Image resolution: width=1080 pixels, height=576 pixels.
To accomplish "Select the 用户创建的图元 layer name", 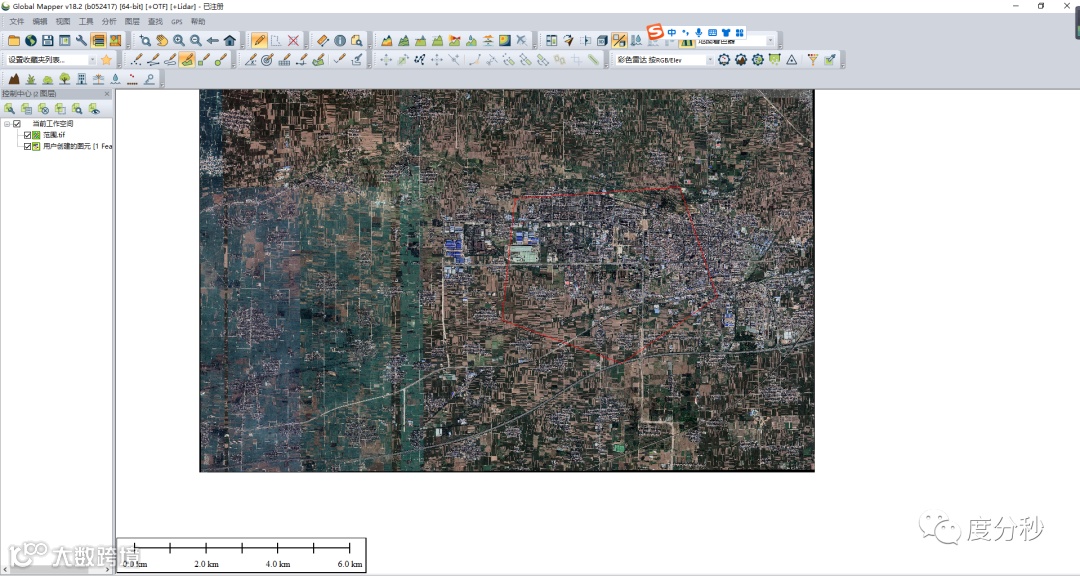I will click(77, 146).
